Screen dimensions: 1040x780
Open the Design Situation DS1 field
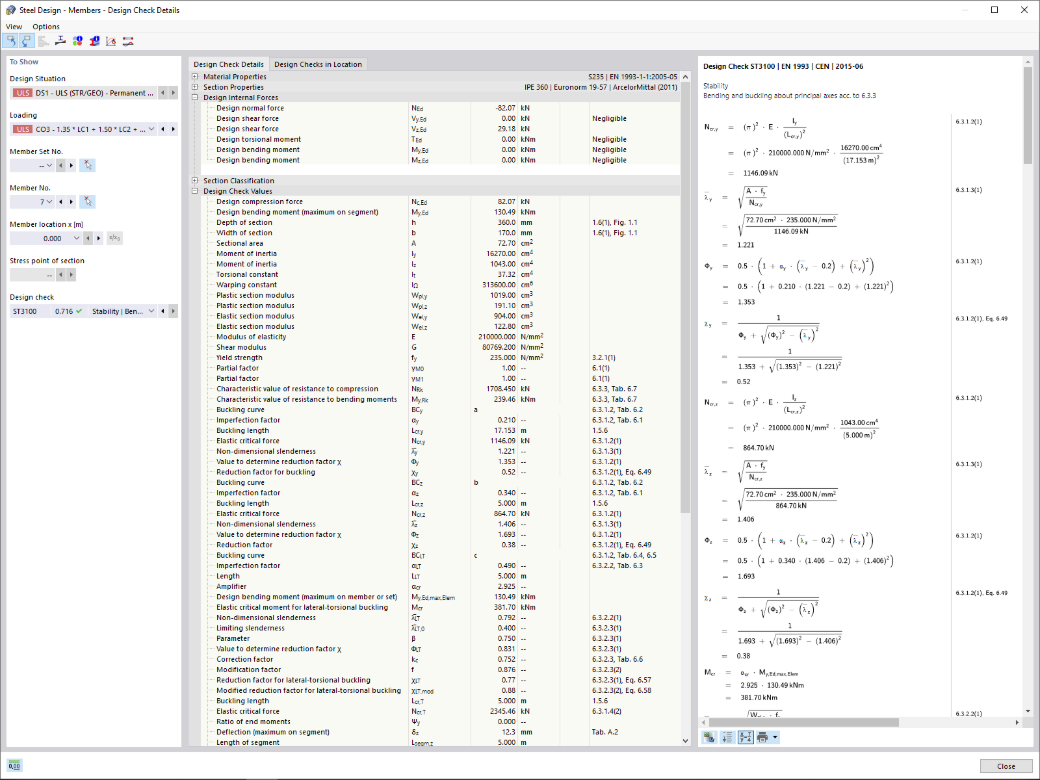(84, 93)
